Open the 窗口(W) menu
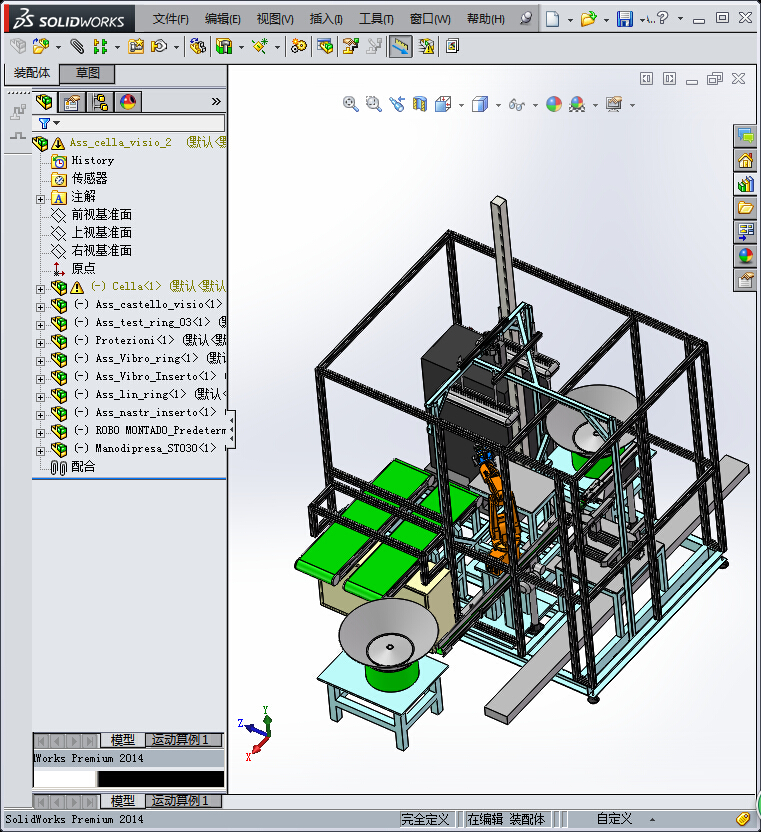The width and height of the screenshot is (761, 832). tap(430, 19)
